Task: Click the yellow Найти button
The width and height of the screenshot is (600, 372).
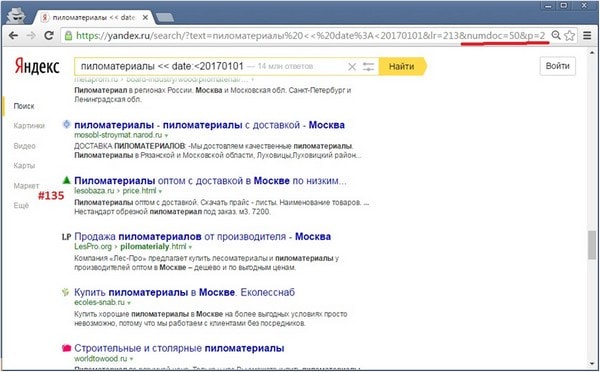Action: click(402, 67)
